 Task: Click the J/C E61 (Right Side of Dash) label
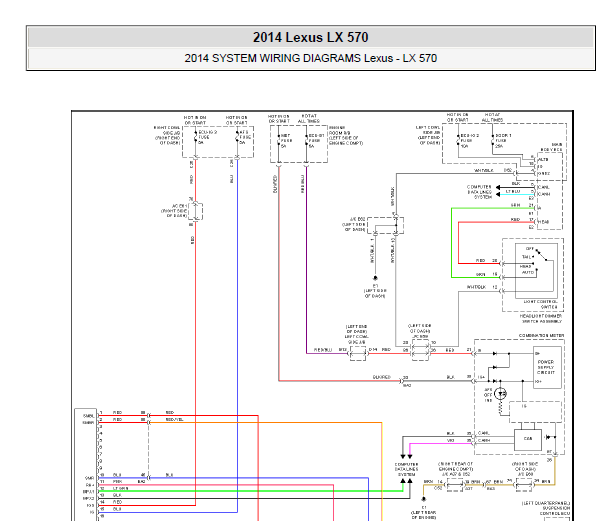point(174,211)
